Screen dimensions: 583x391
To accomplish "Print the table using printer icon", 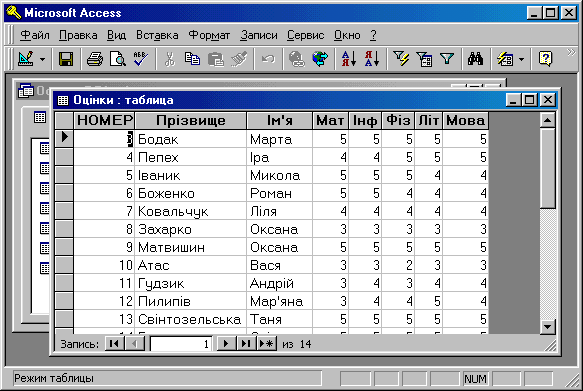I will (94, 59).
